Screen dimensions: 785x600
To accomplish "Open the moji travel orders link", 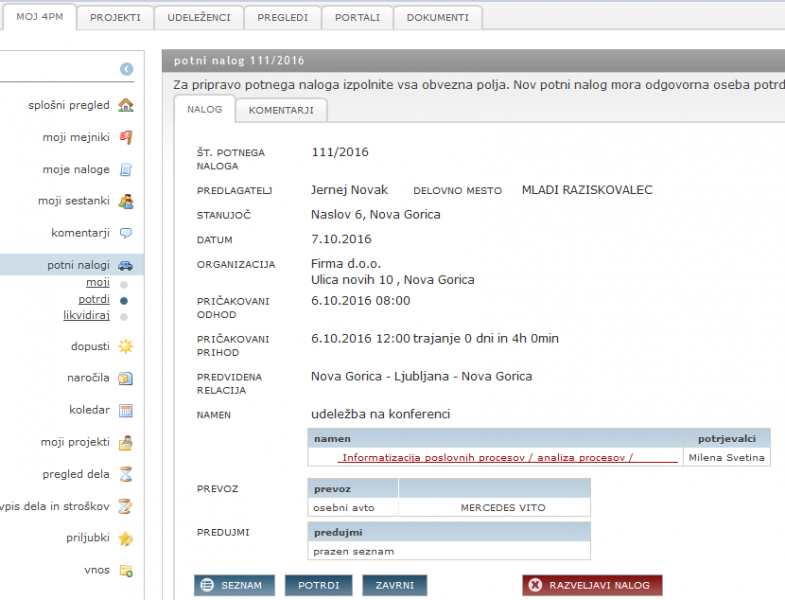I will [x=98, y=282].
